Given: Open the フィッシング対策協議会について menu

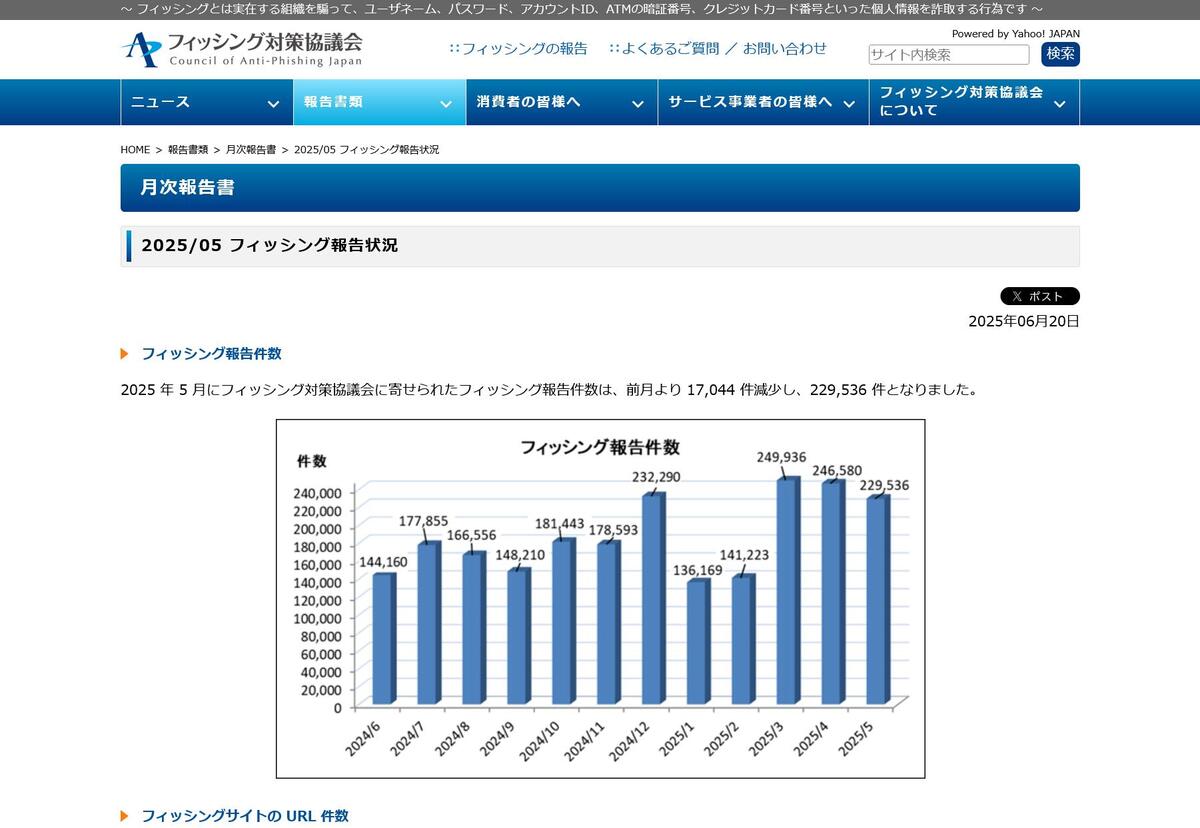Looking at the screenshot, I should (975, 102).
